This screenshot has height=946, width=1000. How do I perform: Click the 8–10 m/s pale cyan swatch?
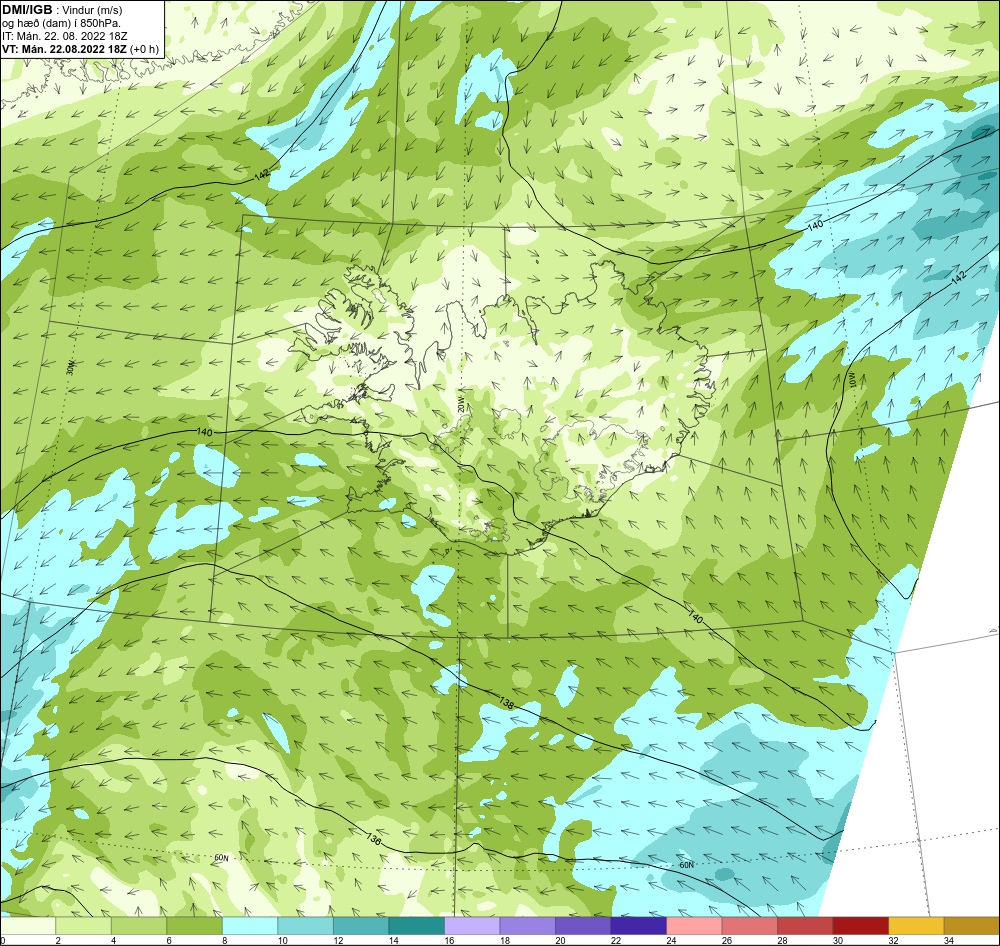[x=250, y=926]
